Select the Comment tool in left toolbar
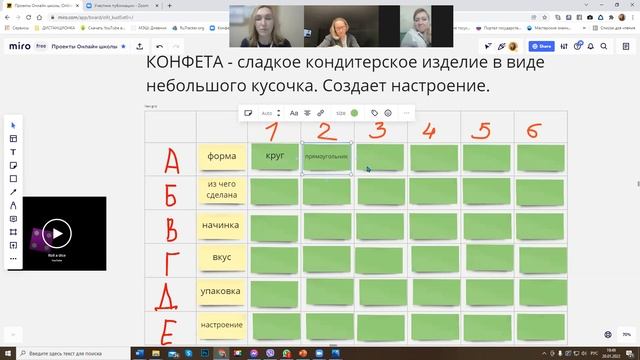This screenshot has width=640, height=360. [13, 219]
